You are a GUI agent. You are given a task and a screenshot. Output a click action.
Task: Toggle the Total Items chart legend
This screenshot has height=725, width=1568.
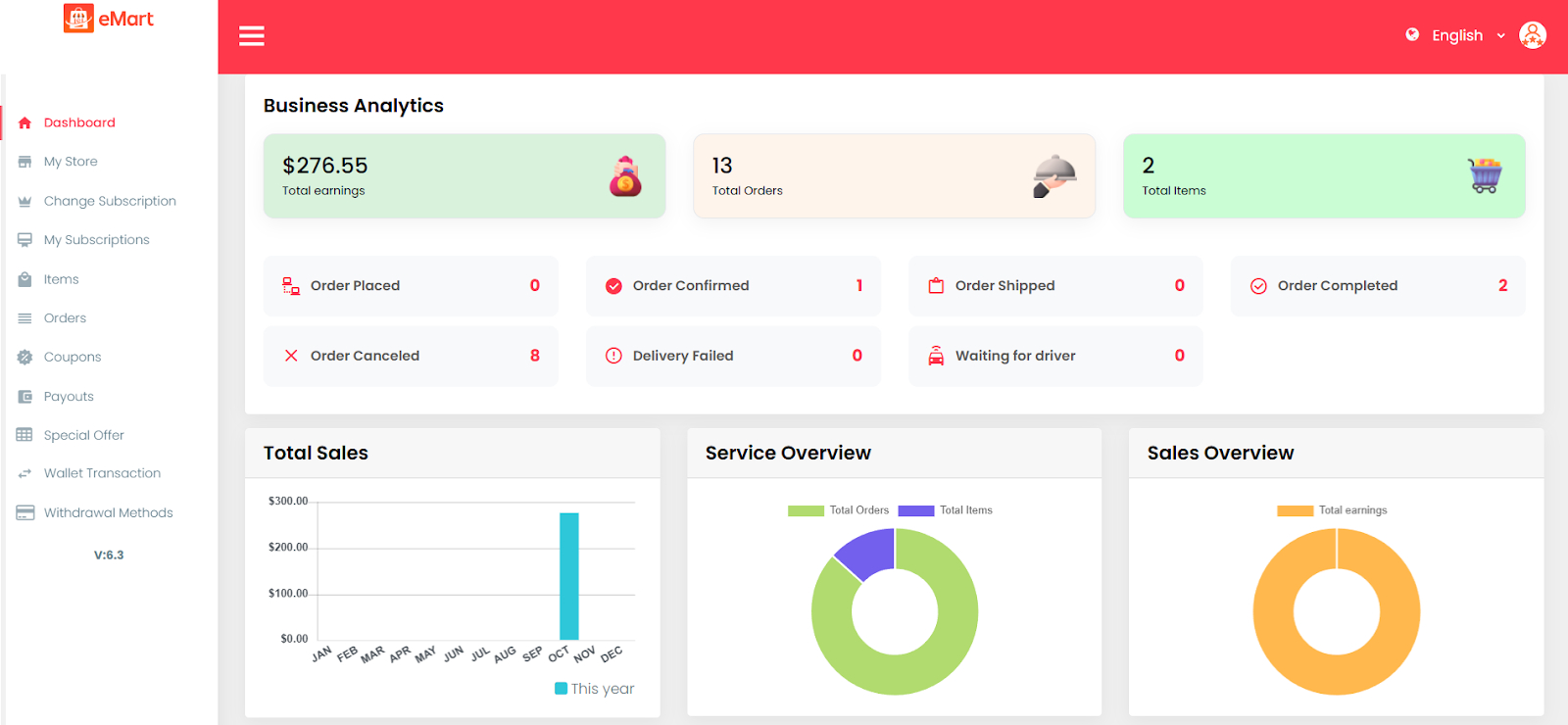946,510
